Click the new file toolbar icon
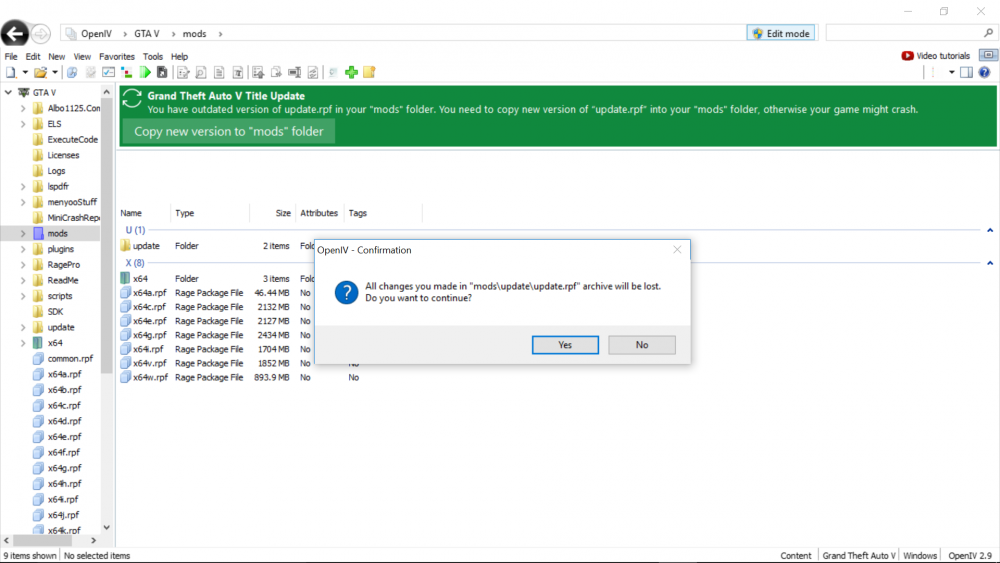Screen dimensions: 1000x563 pyautogui.click(x=11, y=73)
